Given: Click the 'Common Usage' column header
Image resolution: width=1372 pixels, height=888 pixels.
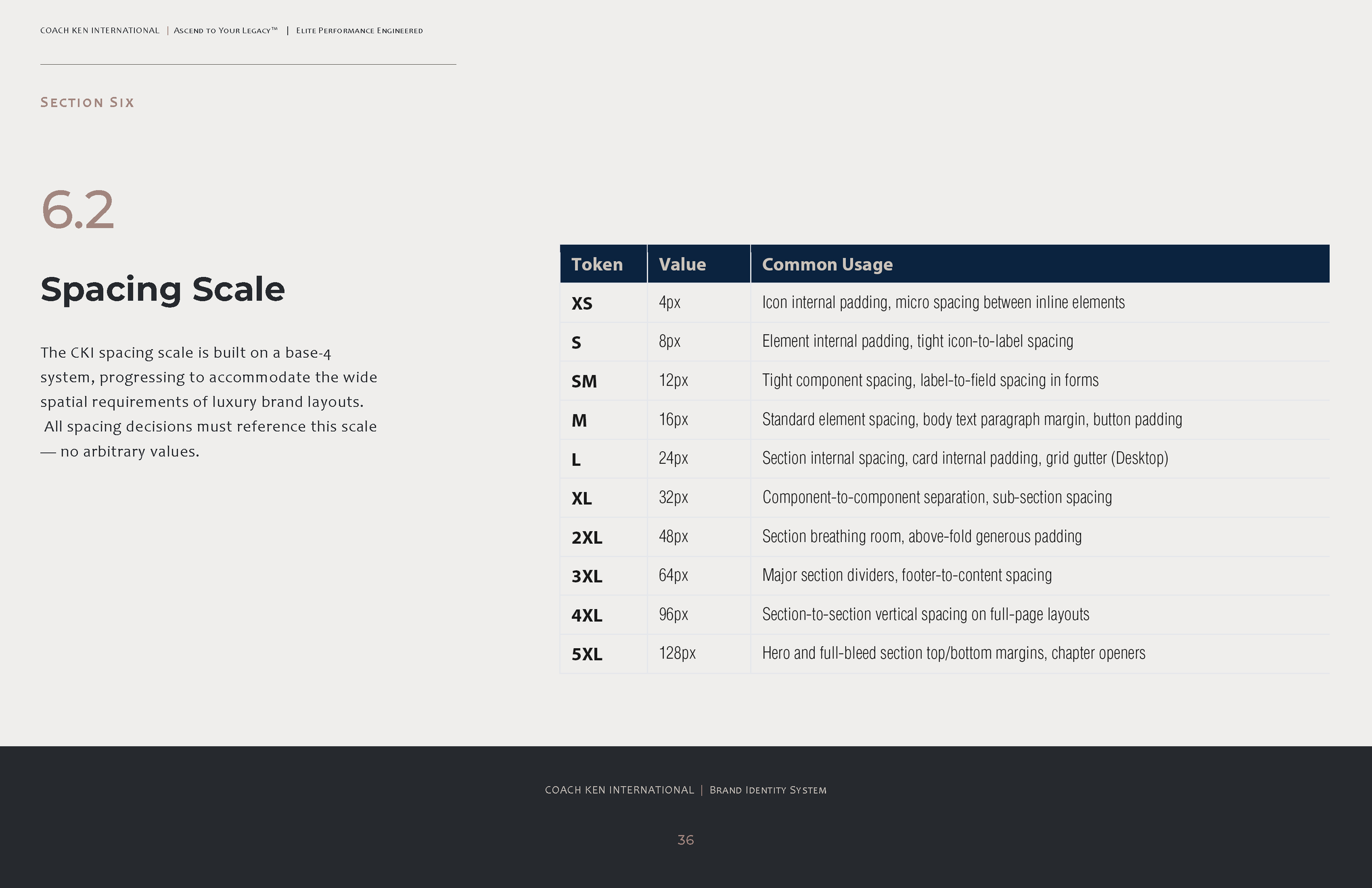Looking at the screenshot, I should click(1040, 264).
